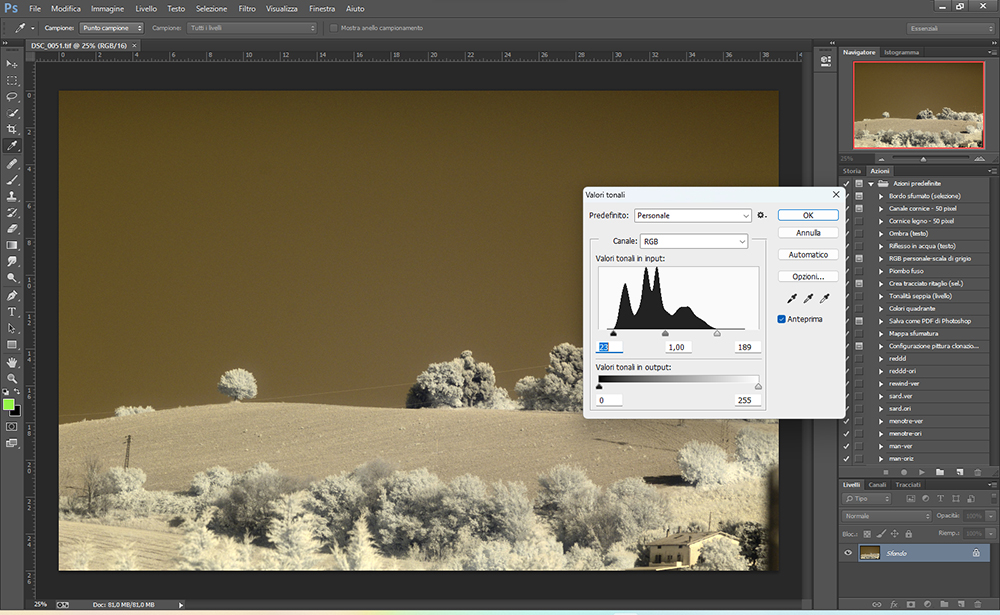The height and width of the screenshot is (615, 1000).
Task: Open the Canale RGB dropdown
Action: coord(693,241)
